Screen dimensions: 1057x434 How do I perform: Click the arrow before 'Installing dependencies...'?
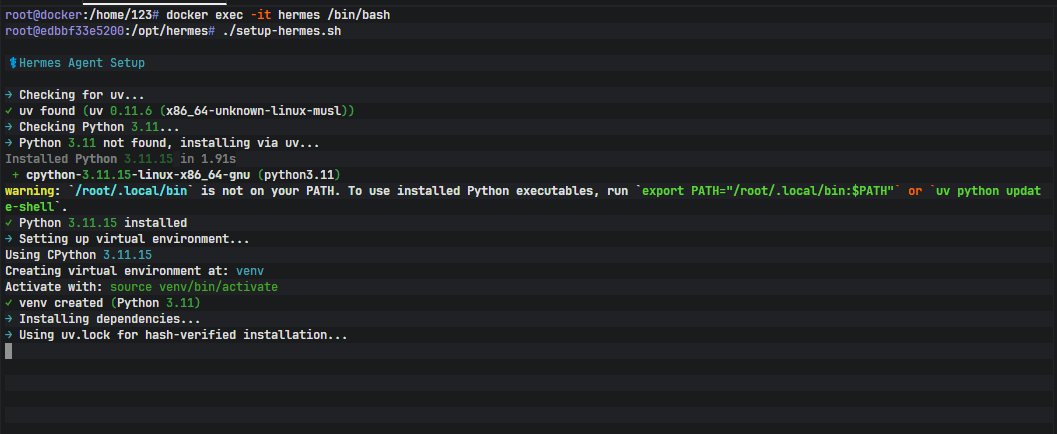[x=9, y=318]
